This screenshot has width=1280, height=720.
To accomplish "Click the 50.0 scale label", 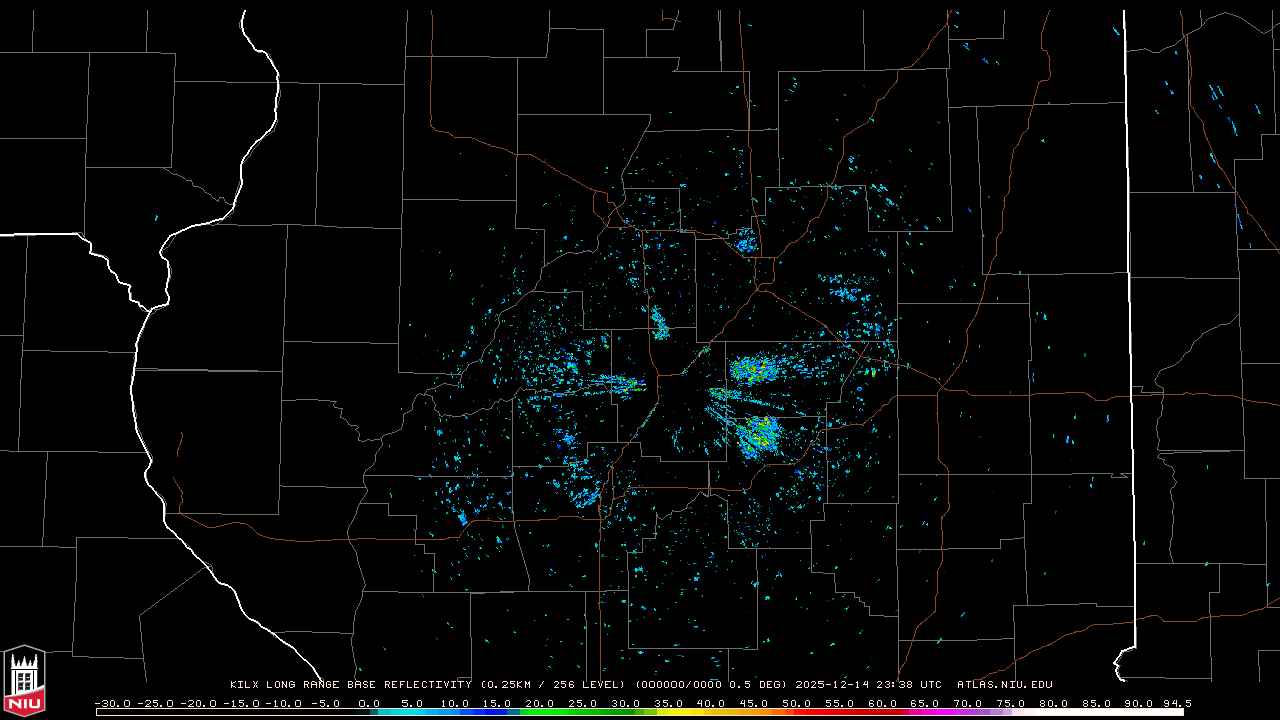I will click(796, 703).
